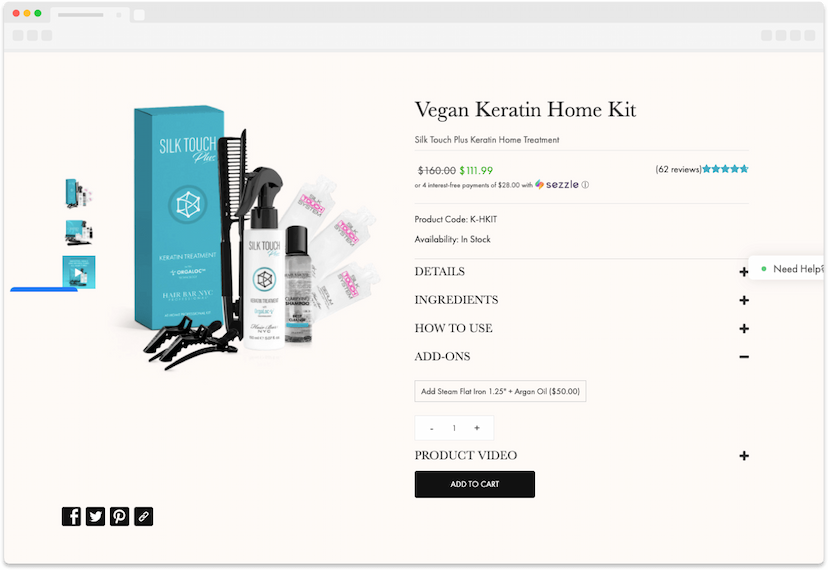Increase quantity with plus button
Image resolution: width=828 pixels, height=570 pixels.
(x=477, y=428)
